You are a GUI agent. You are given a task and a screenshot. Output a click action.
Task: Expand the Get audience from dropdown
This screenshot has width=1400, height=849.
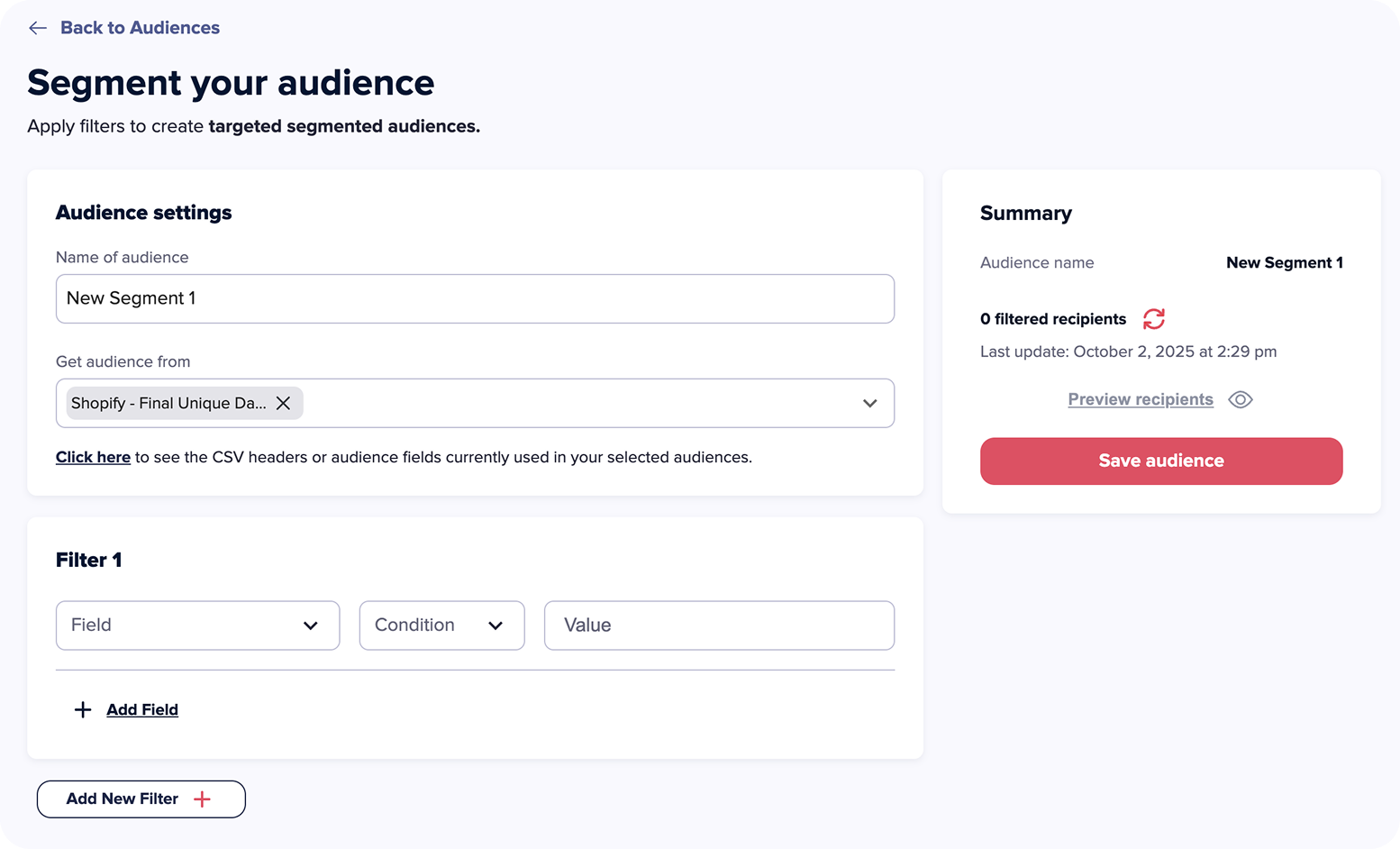[x=869, y=403]
